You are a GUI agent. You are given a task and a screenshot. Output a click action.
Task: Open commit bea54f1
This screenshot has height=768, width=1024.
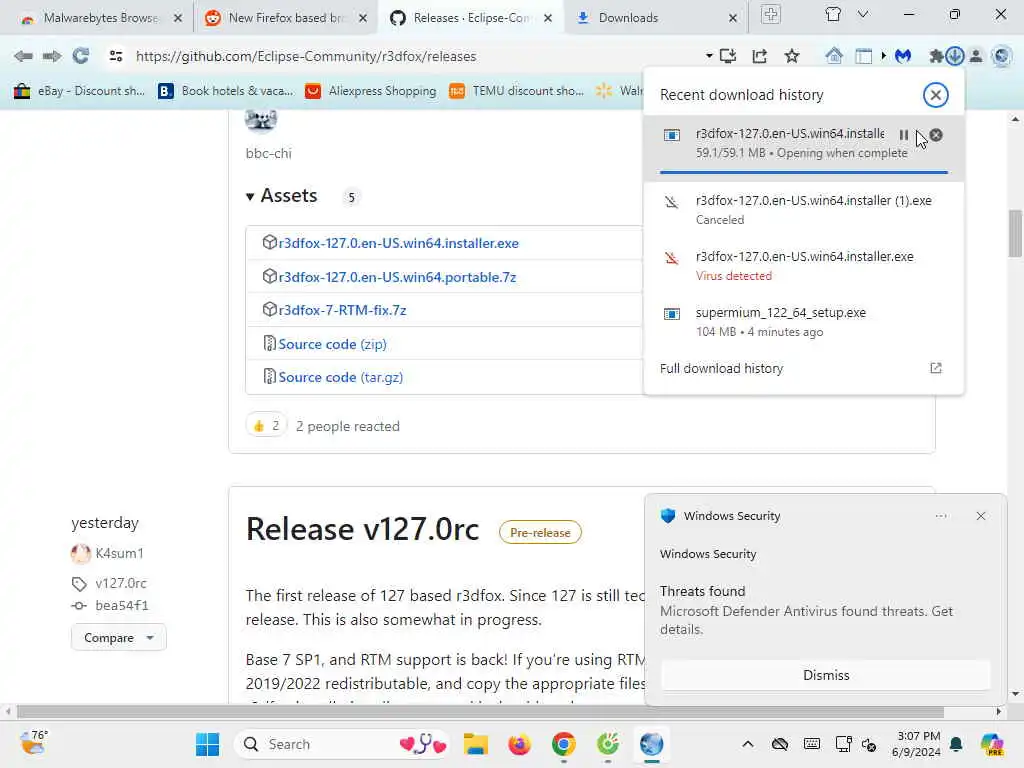[121, 605]
